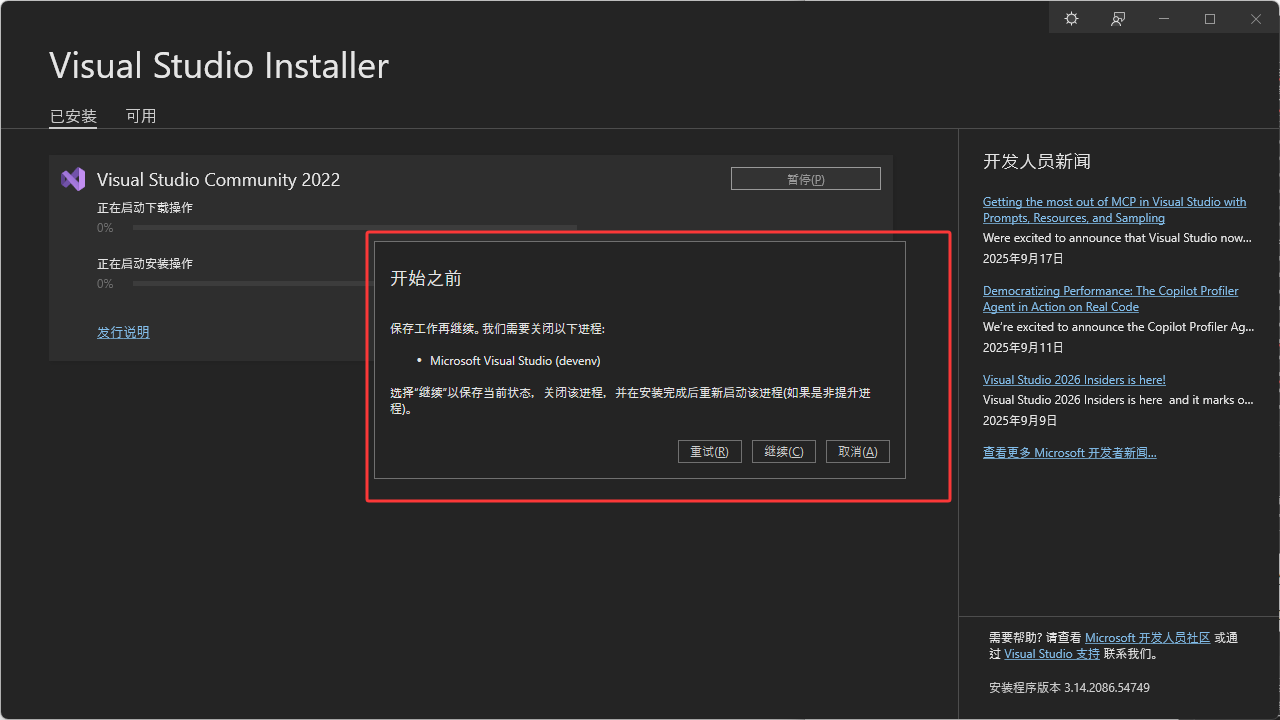
Task: Maximize the Visual Studio Installer window
Action: [x=1210, y=19]
